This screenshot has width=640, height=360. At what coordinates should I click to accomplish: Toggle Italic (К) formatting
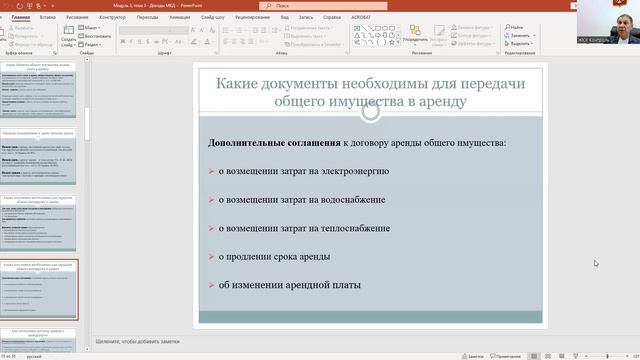click(x=131, y=42)
